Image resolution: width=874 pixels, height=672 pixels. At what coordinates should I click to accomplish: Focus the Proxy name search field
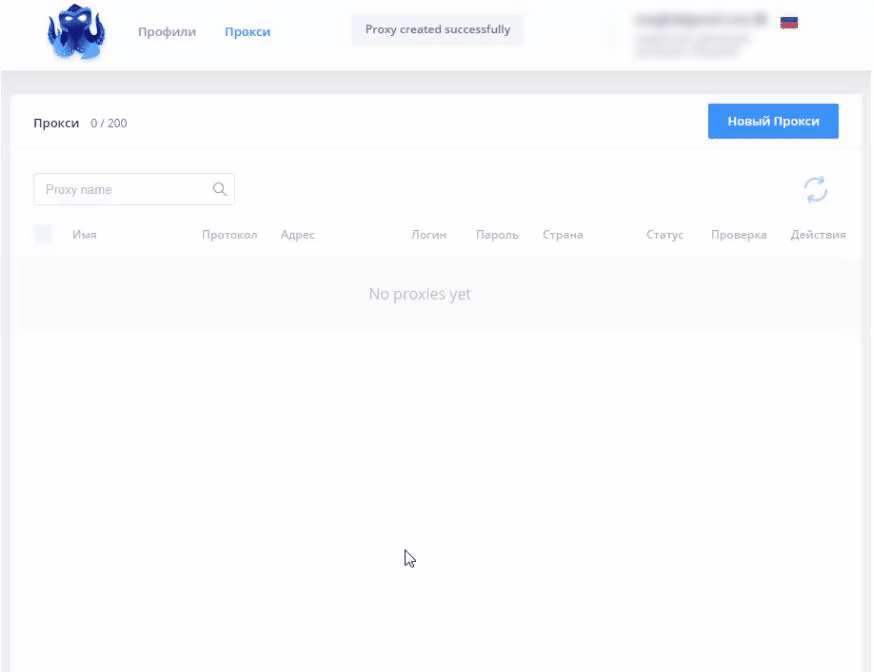point(134,189)
